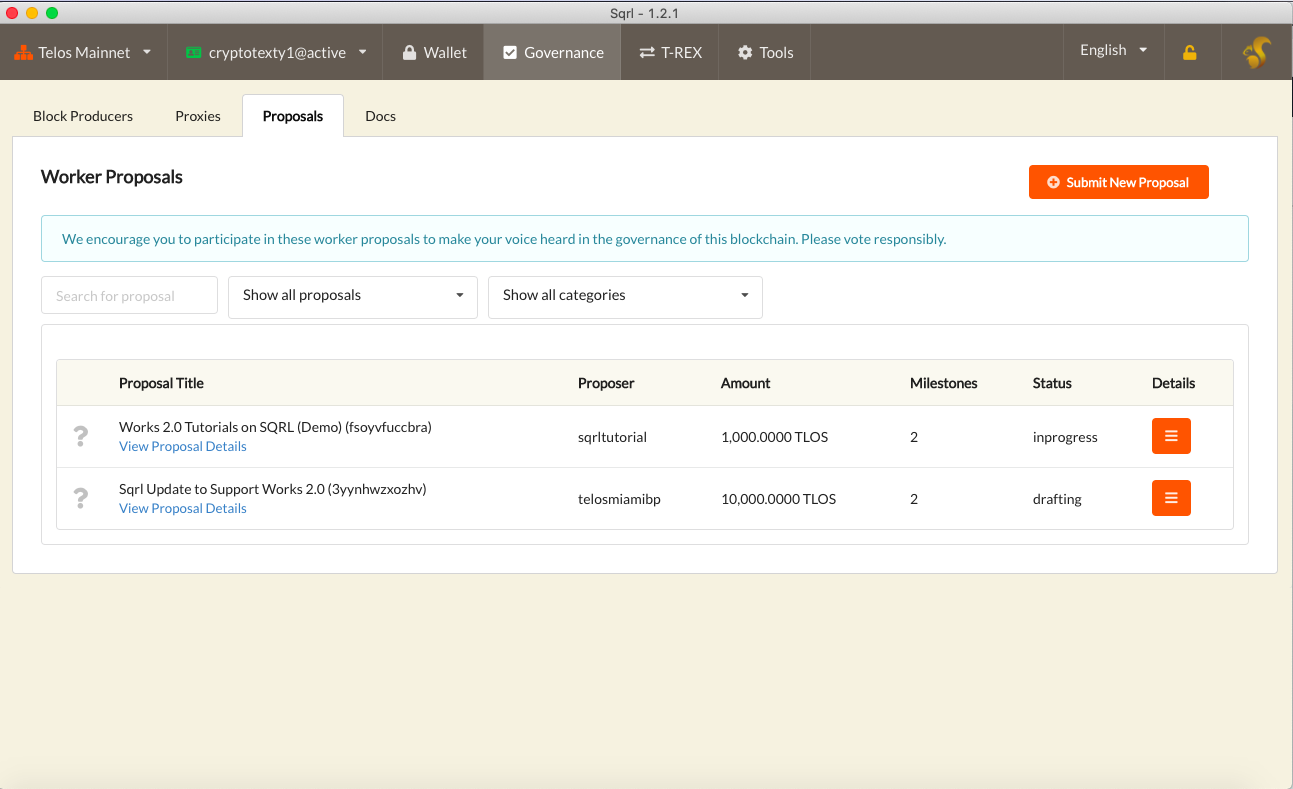The width and height of the screenshot is (1293, 789).
Task: View Proposal Details for Sqrl Update
Action: tap(183, 508)
